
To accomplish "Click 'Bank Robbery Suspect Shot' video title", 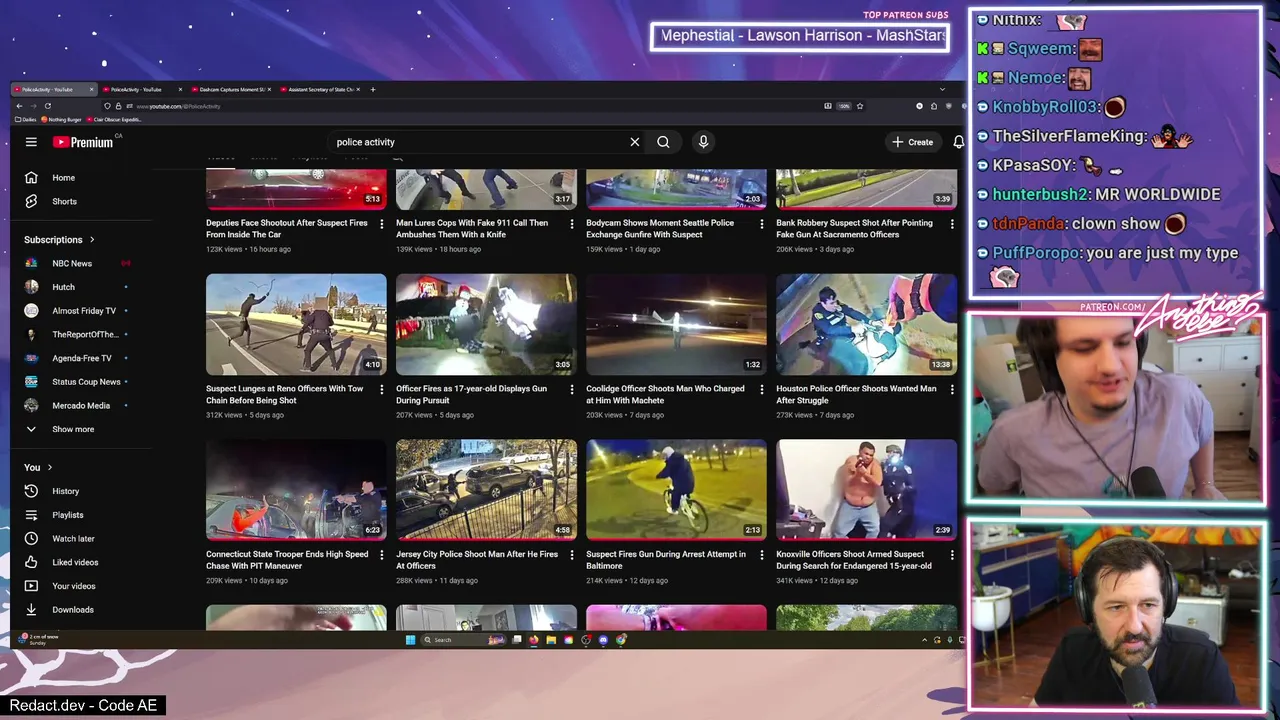I will click(854, 229).
